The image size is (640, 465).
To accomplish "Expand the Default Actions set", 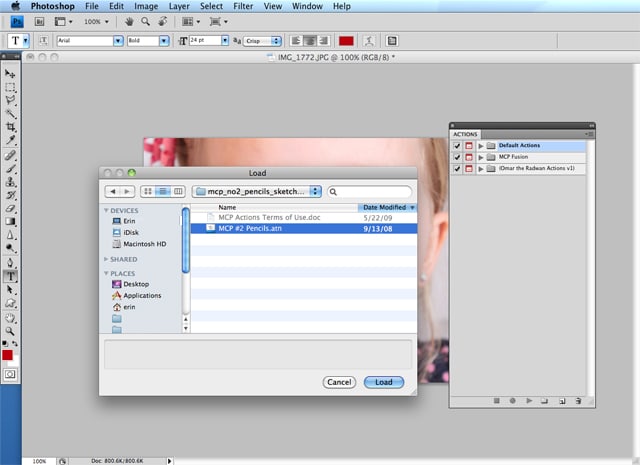I will click(481, 146).
